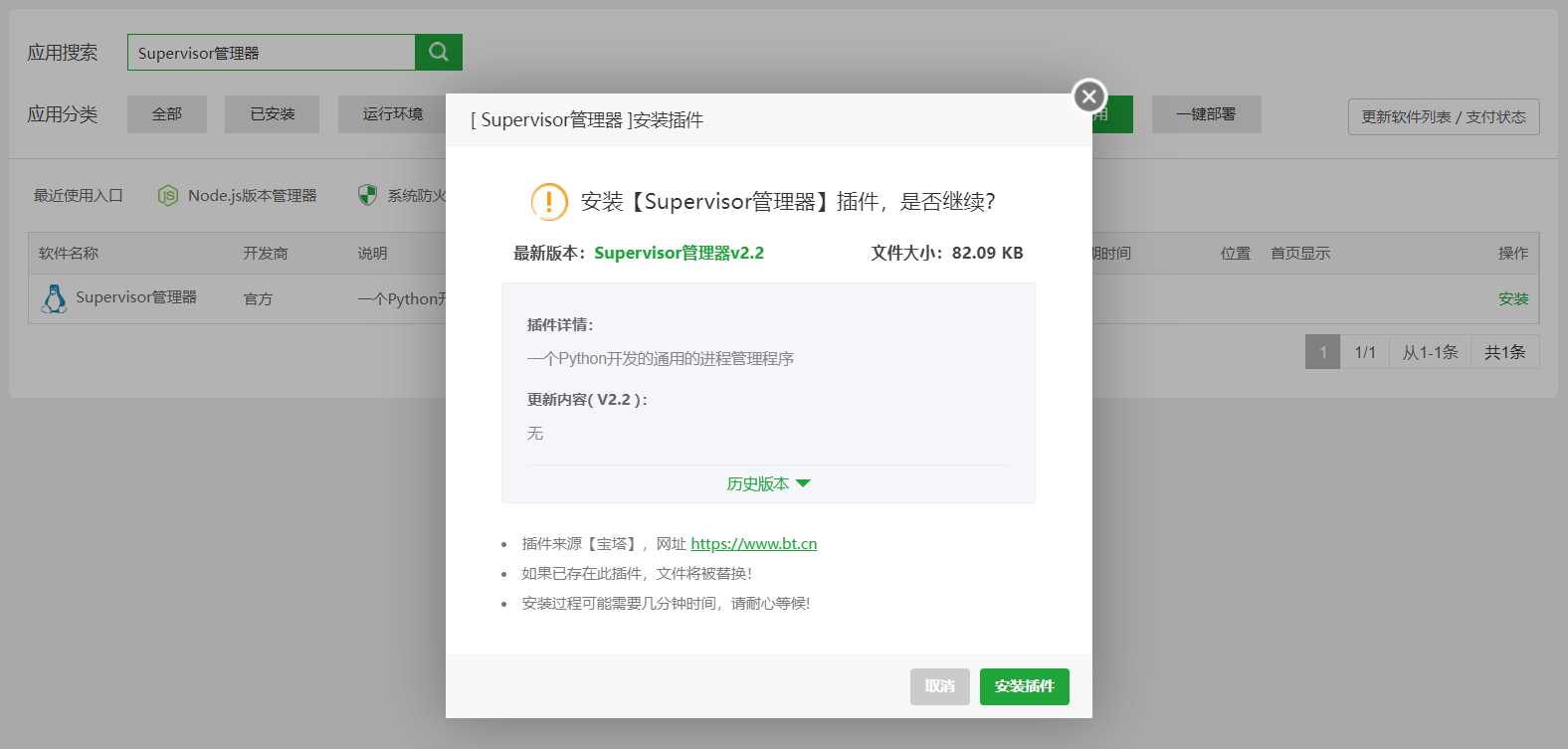Open Node.js版本管理器 recent entry

[252, 196]
